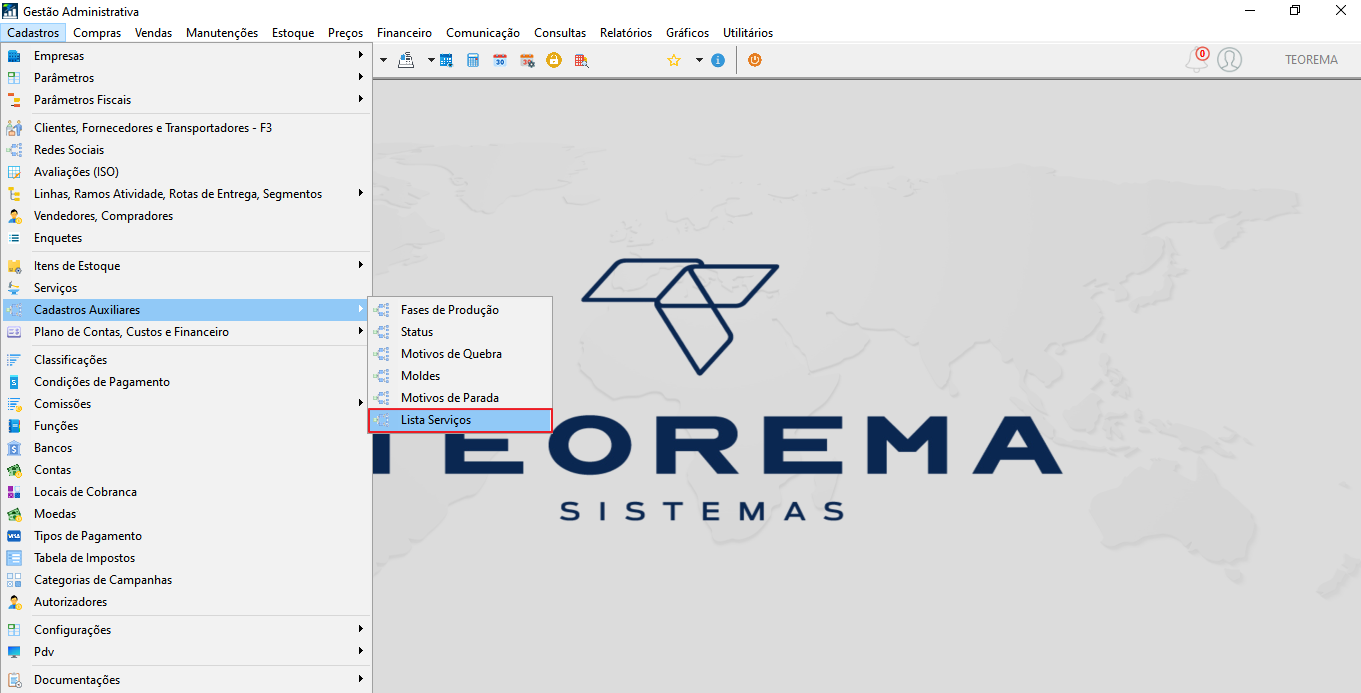The height and width of the screenshot is (693, 1361).
Task: Select Funções menu entry
Action: click(186, 426)
